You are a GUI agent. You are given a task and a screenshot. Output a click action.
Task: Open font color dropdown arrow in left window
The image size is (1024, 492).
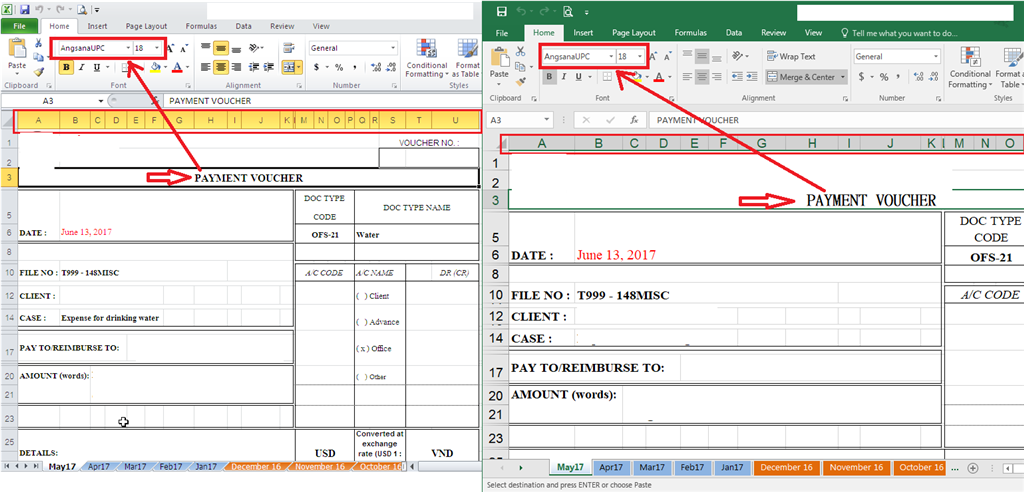tap(187, 67)
